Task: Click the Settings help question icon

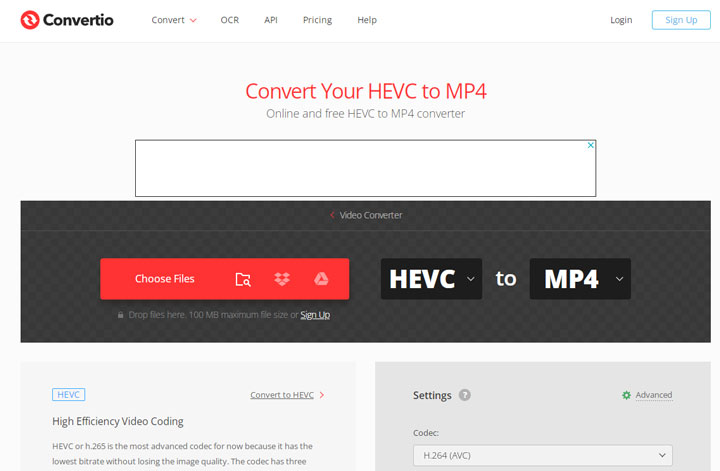Action: tap(465, 395)
